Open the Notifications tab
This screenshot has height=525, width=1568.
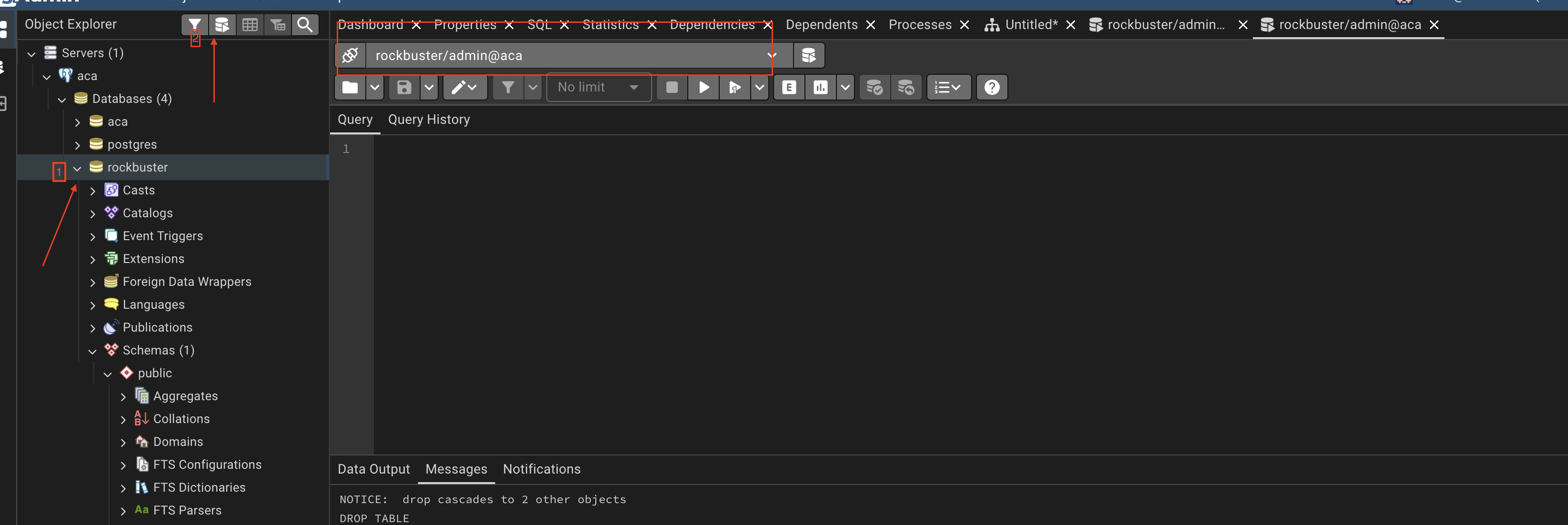pyautogui.click(x=541, y=469)
